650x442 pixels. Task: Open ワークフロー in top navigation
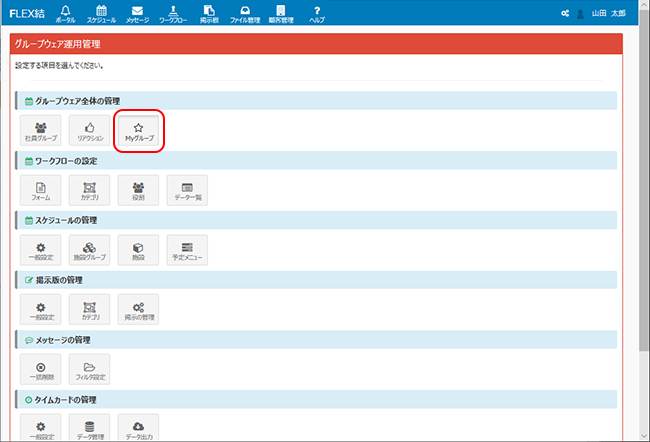(173, 14)
